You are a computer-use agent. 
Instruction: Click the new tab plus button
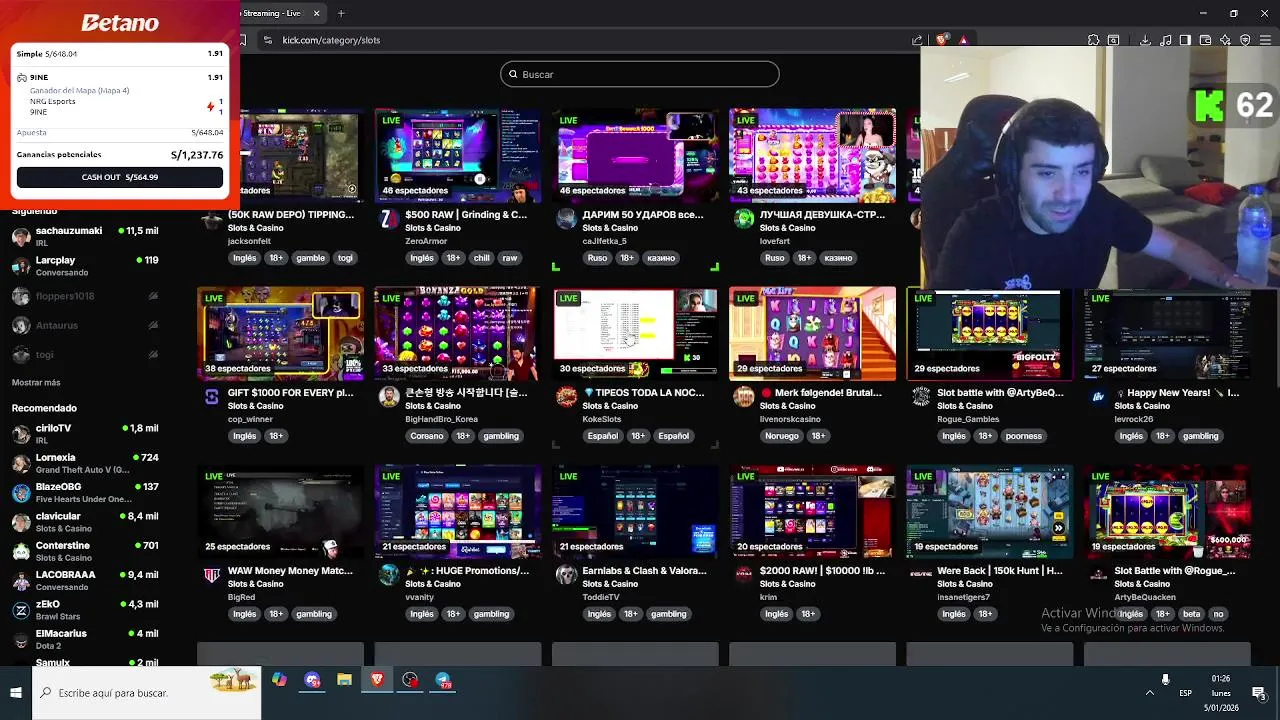click(341, 13)
